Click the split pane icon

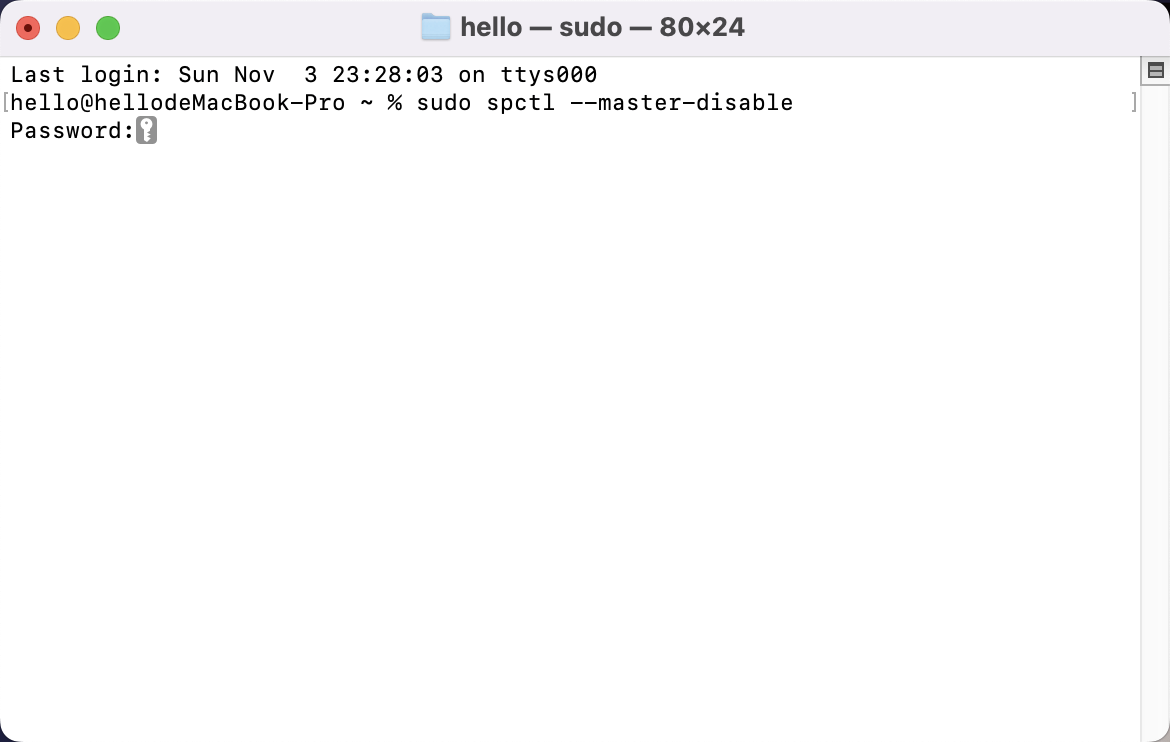(x=1155, y=71)
